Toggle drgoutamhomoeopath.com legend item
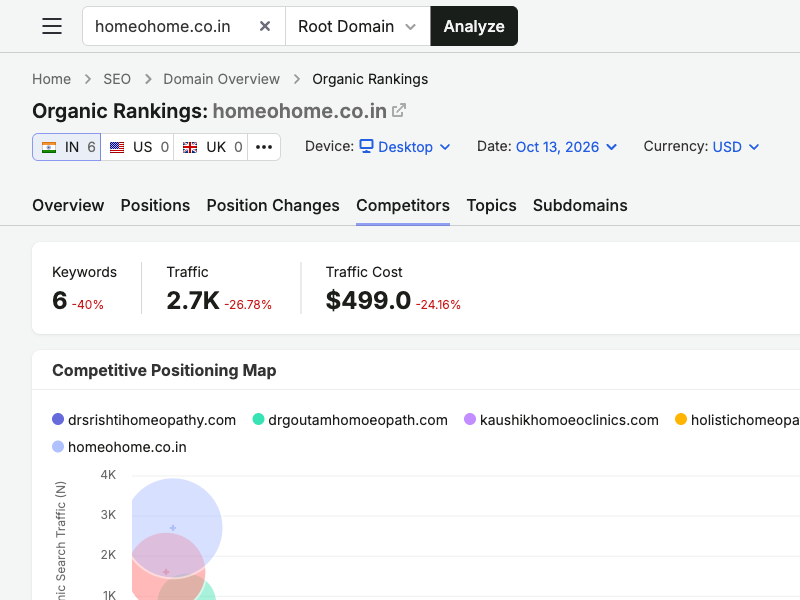This screenshot has width=800, height=600. [x=350, y=420]
